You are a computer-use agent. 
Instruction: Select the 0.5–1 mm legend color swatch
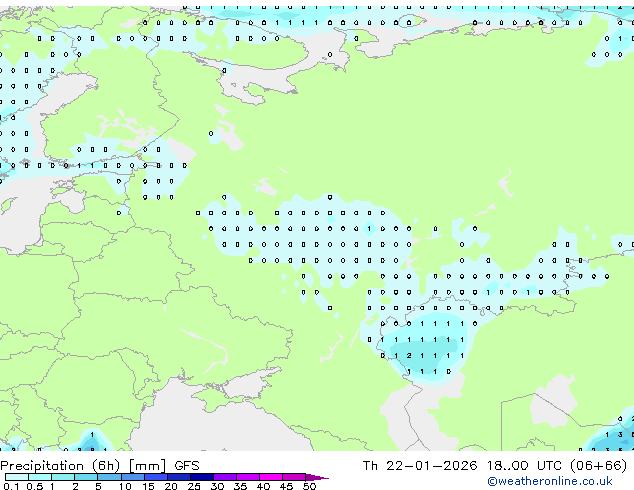pos(40,477)
